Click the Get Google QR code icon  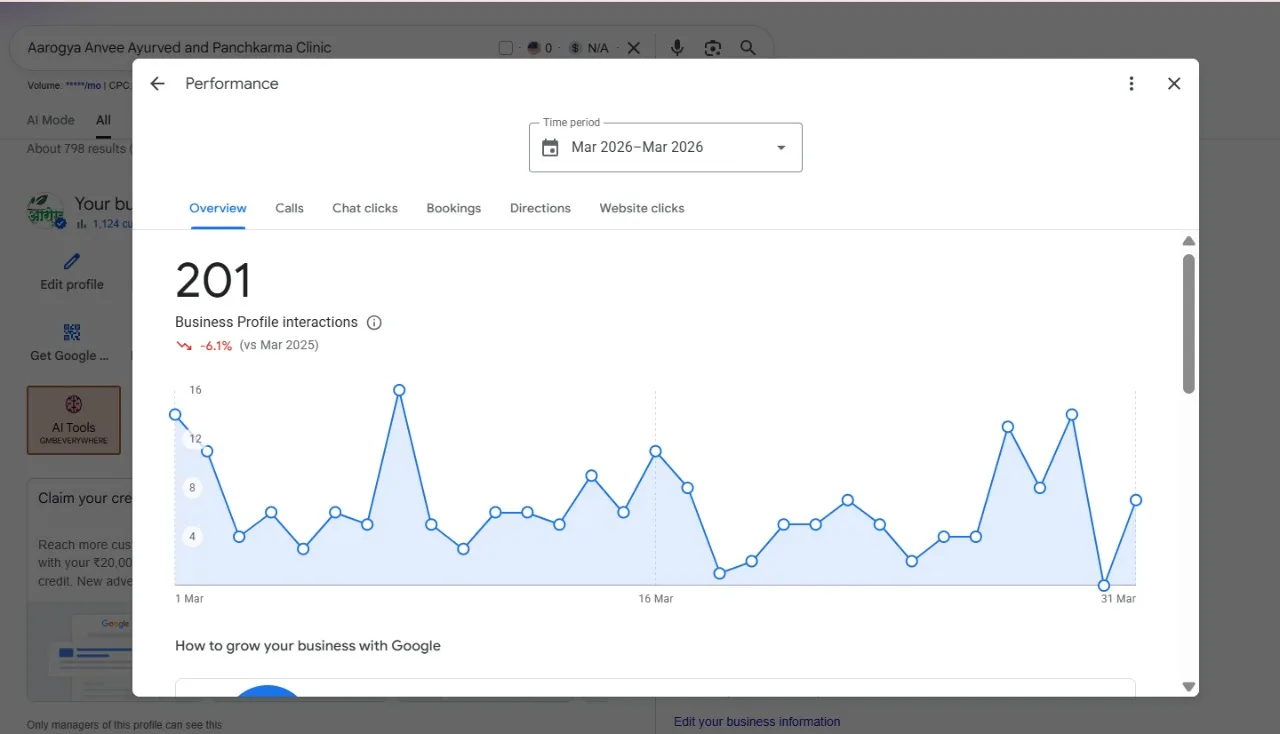71,332
